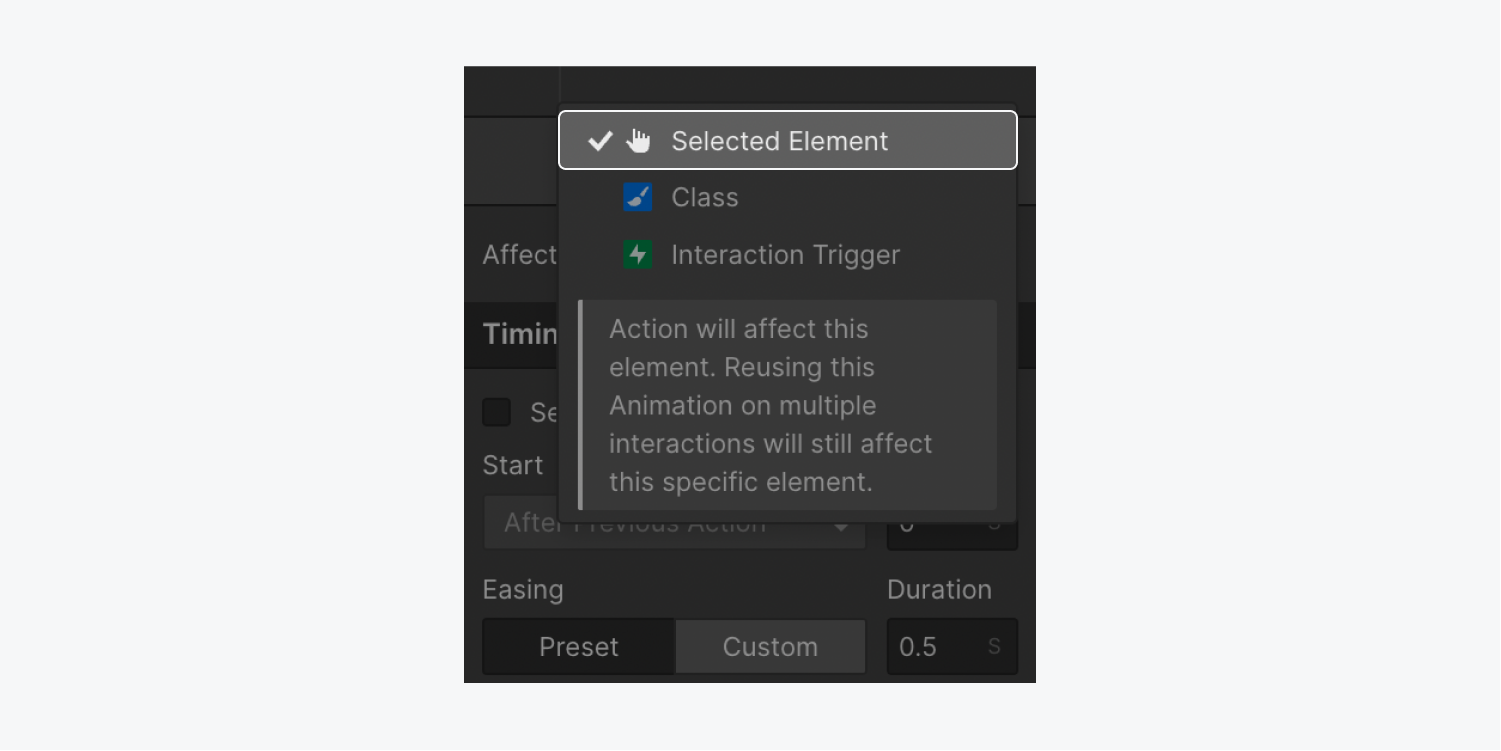Click the checkmark next to Selected Element
This screenshot has height=751, width=1501.
point(600,140)
